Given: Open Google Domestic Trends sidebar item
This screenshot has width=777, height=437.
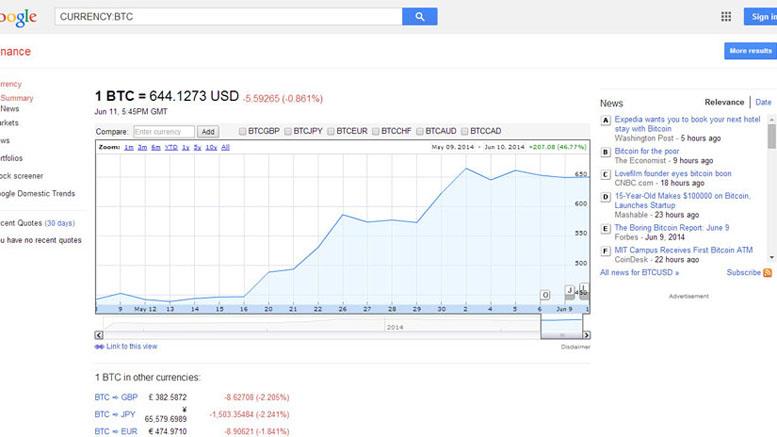Looking at the screenshot, I should [37, 194].
